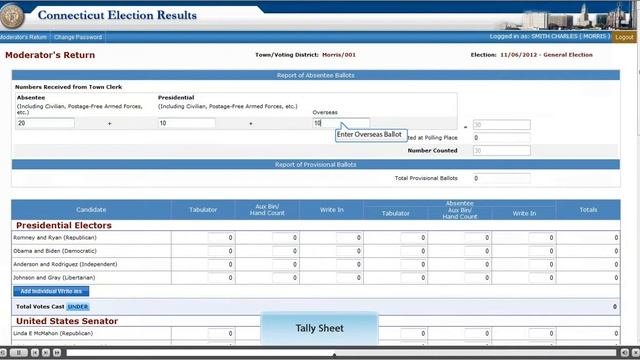The image size is (640, 360).
Task: Click the UNDER status badge
Action: click(x=78, y=307)
